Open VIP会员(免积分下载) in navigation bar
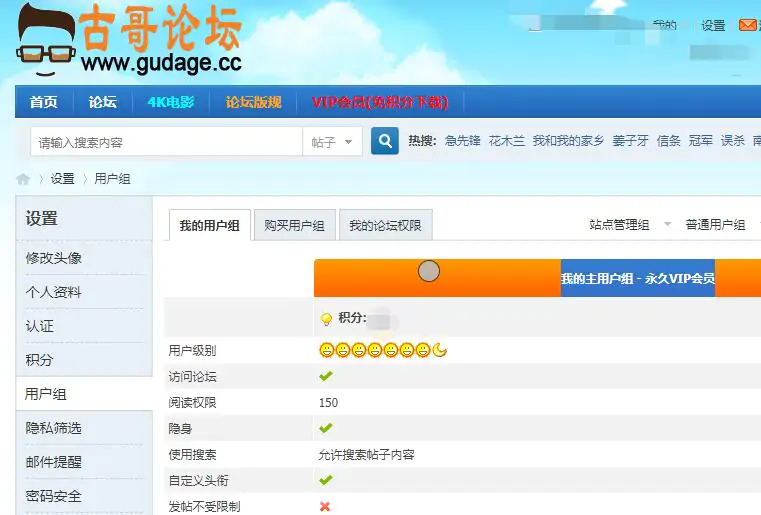 [x=380, y=102]
